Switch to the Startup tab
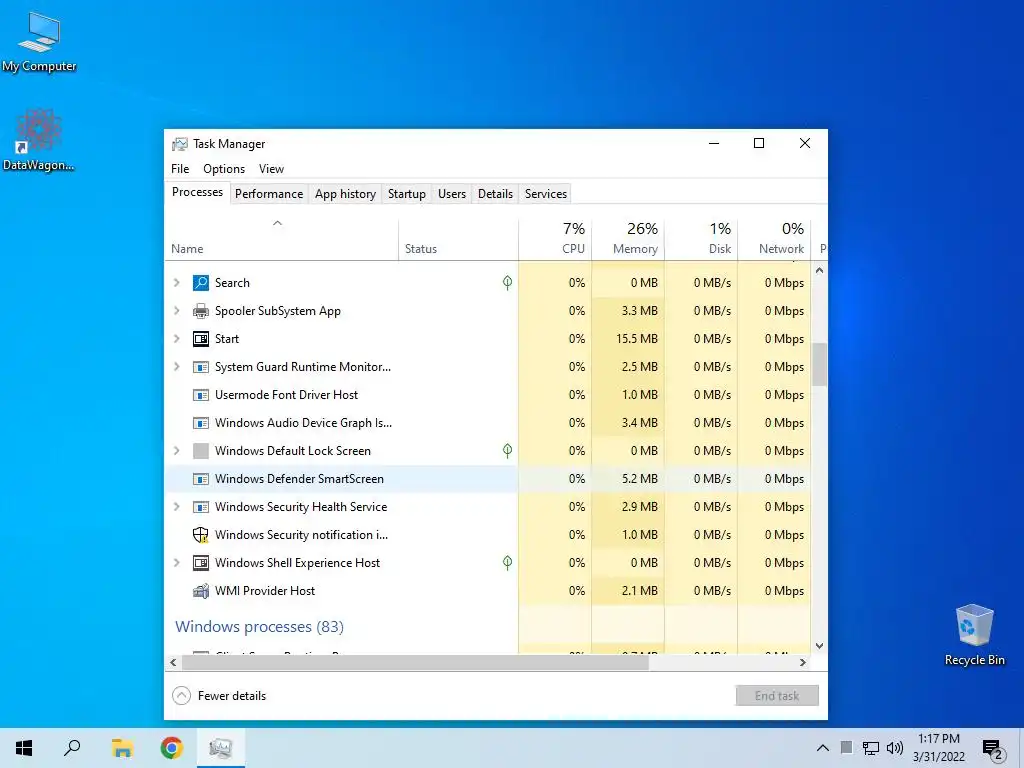 click(407, 194)
